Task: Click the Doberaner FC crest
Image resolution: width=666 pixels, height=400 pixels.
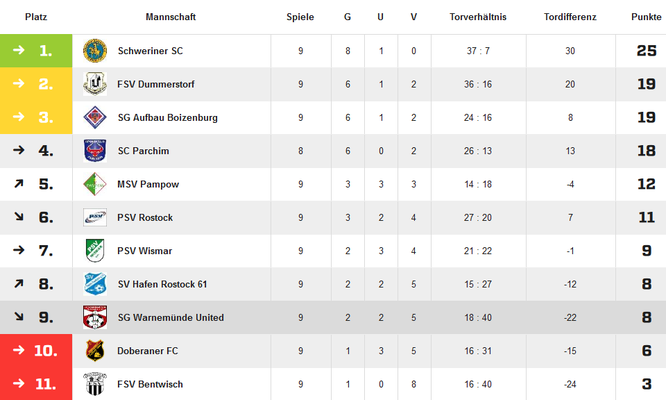Action: click(95, 351)
